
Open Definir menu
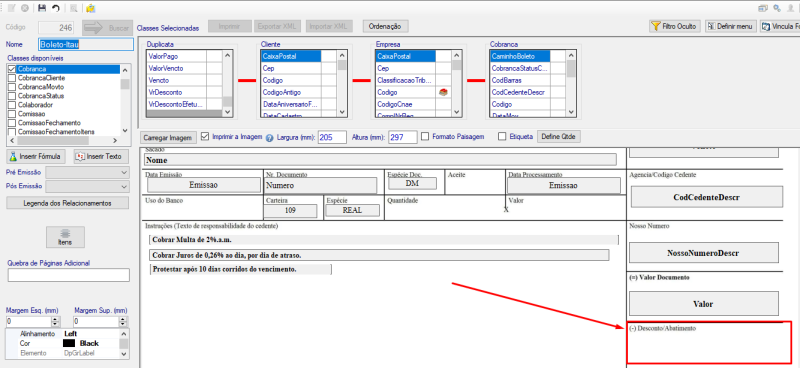point(731,26)
